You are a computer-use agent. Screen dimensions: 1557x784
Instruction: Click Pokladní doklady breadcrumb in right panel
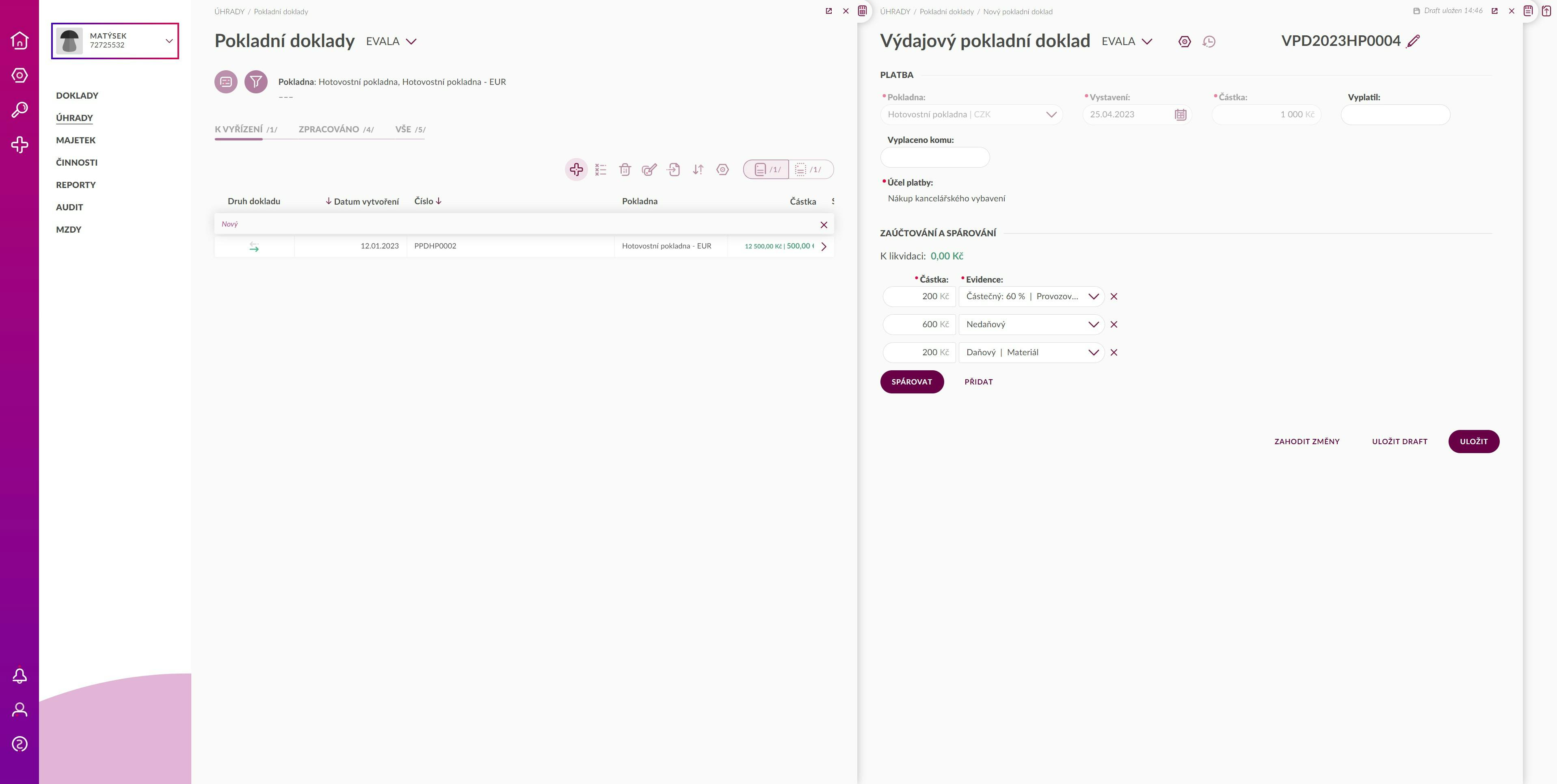coord(947,11)
